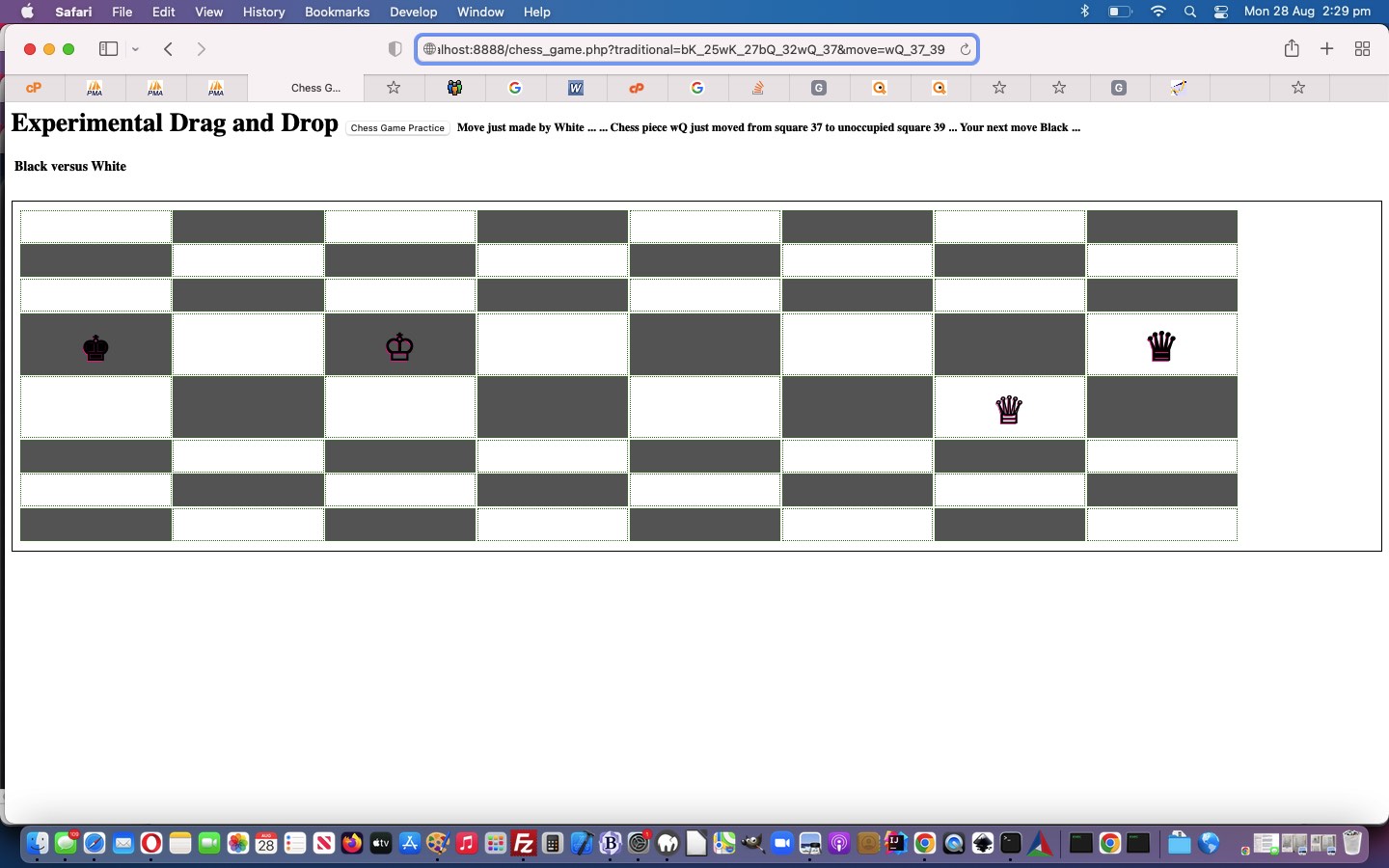Image resolution: width=1389 pixels, height=868 pixels.
Task: Open App Store from the Dock
Action: [410, 844]
